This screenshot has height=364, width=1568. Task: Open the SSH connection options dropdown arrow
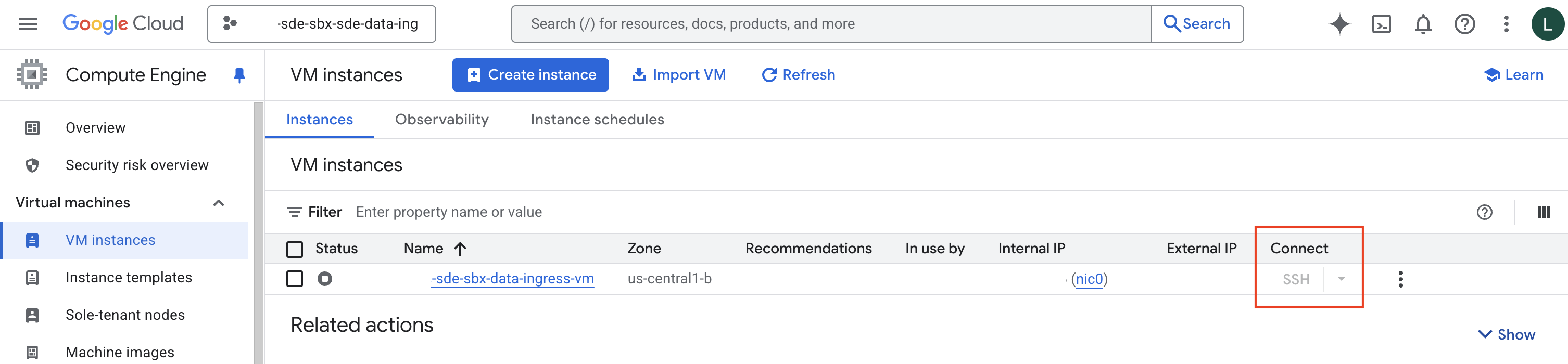tap(1341, 279)
